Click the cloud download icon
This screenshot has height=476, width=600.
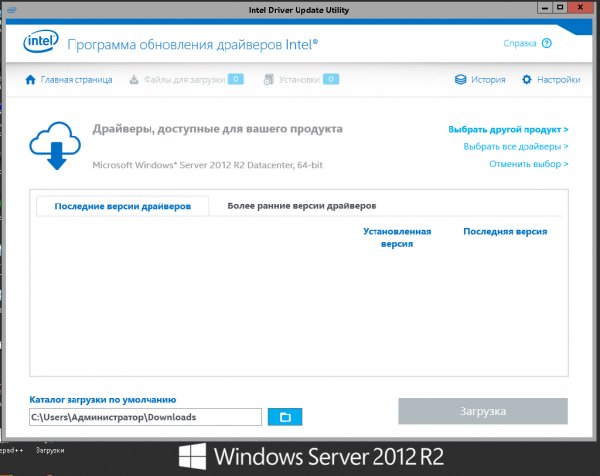[x=55, y=145]
